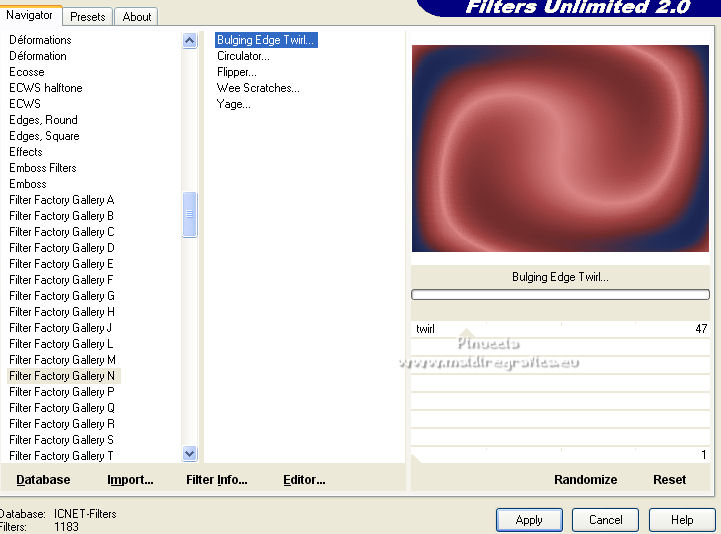
Task: Reset the filter parameters
Action: (670, 480)
